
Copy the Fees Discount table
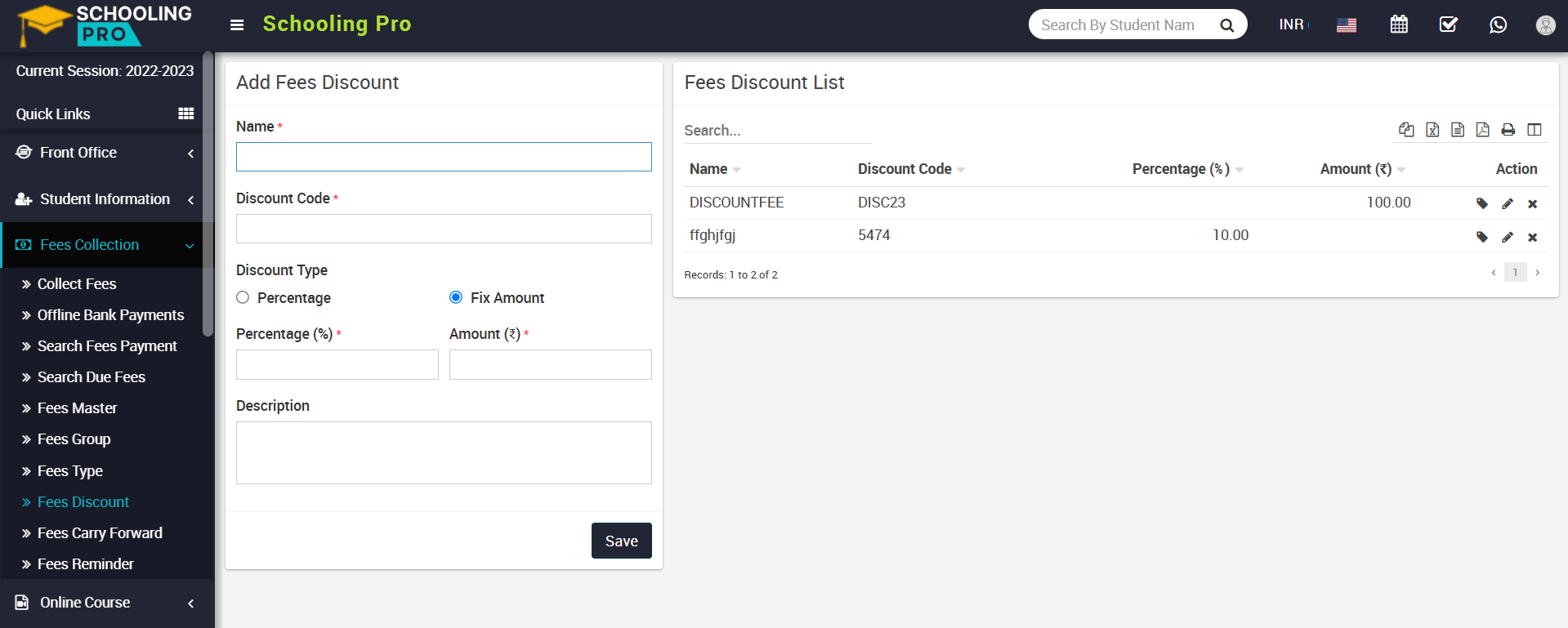tap(1406, 130)
